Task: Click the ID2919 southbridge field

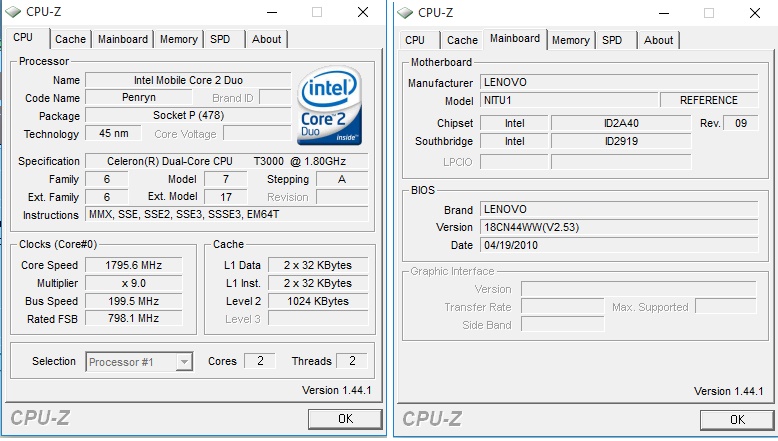Action: [621, 141]
